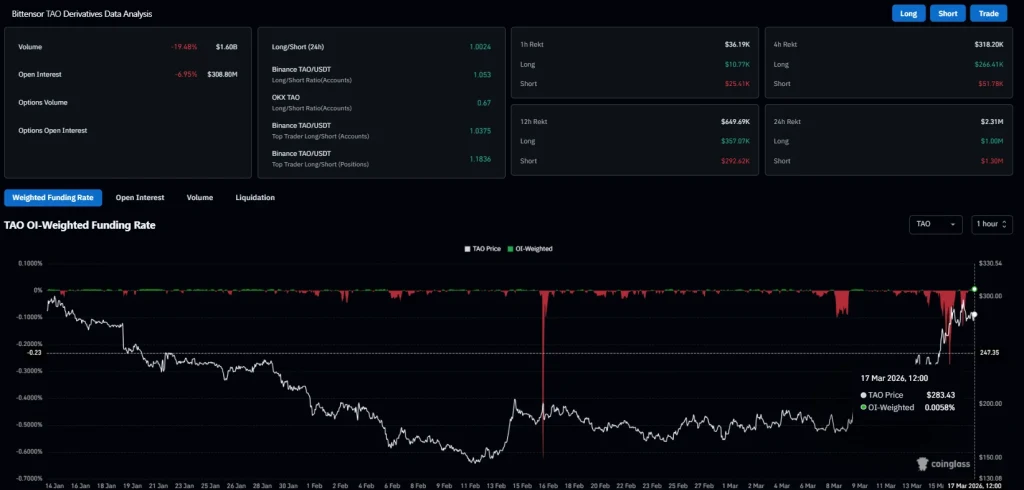
Task: Click the tooltip OI-Weighted value 0.0058%
Action: (x=940, y=407)
